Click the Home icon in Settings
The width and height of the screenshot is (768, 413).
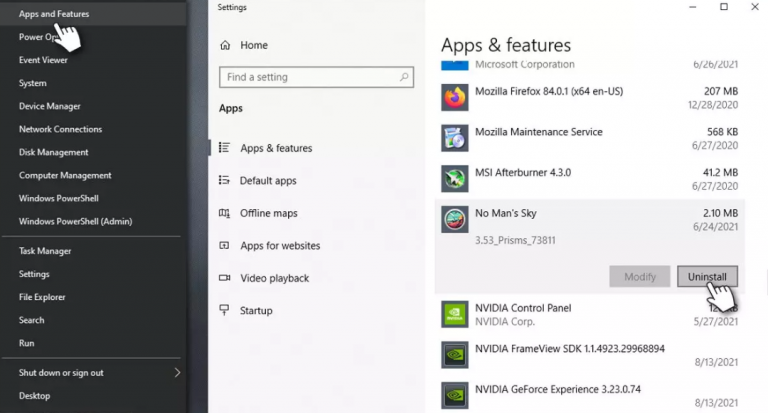[x=225, y=45]
